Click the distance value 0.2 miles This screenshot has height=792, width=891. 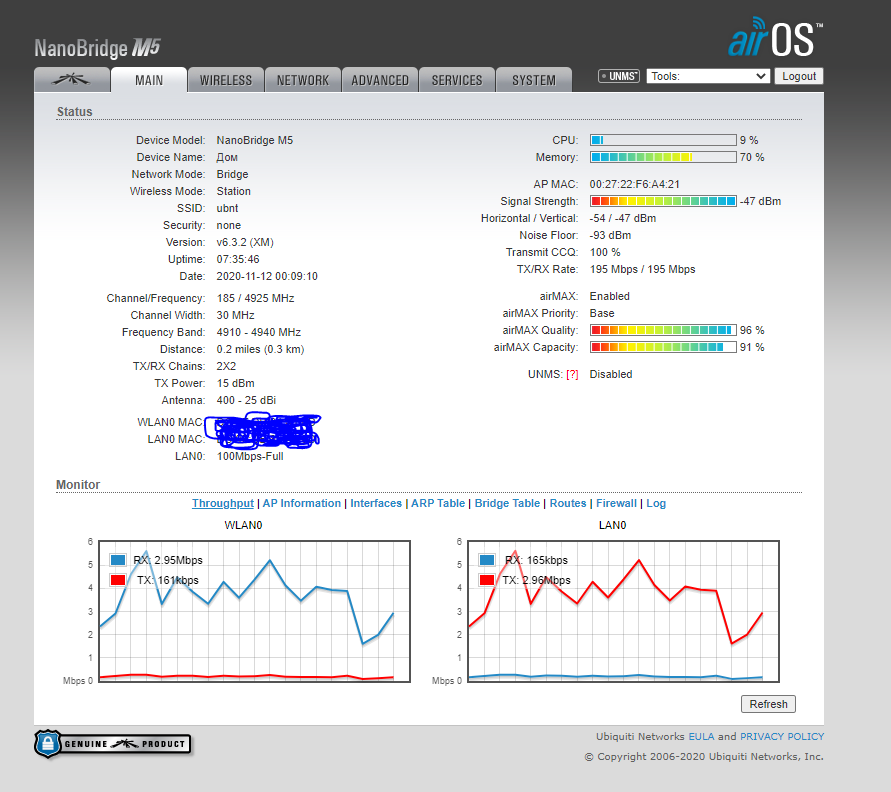coord(260,349)
